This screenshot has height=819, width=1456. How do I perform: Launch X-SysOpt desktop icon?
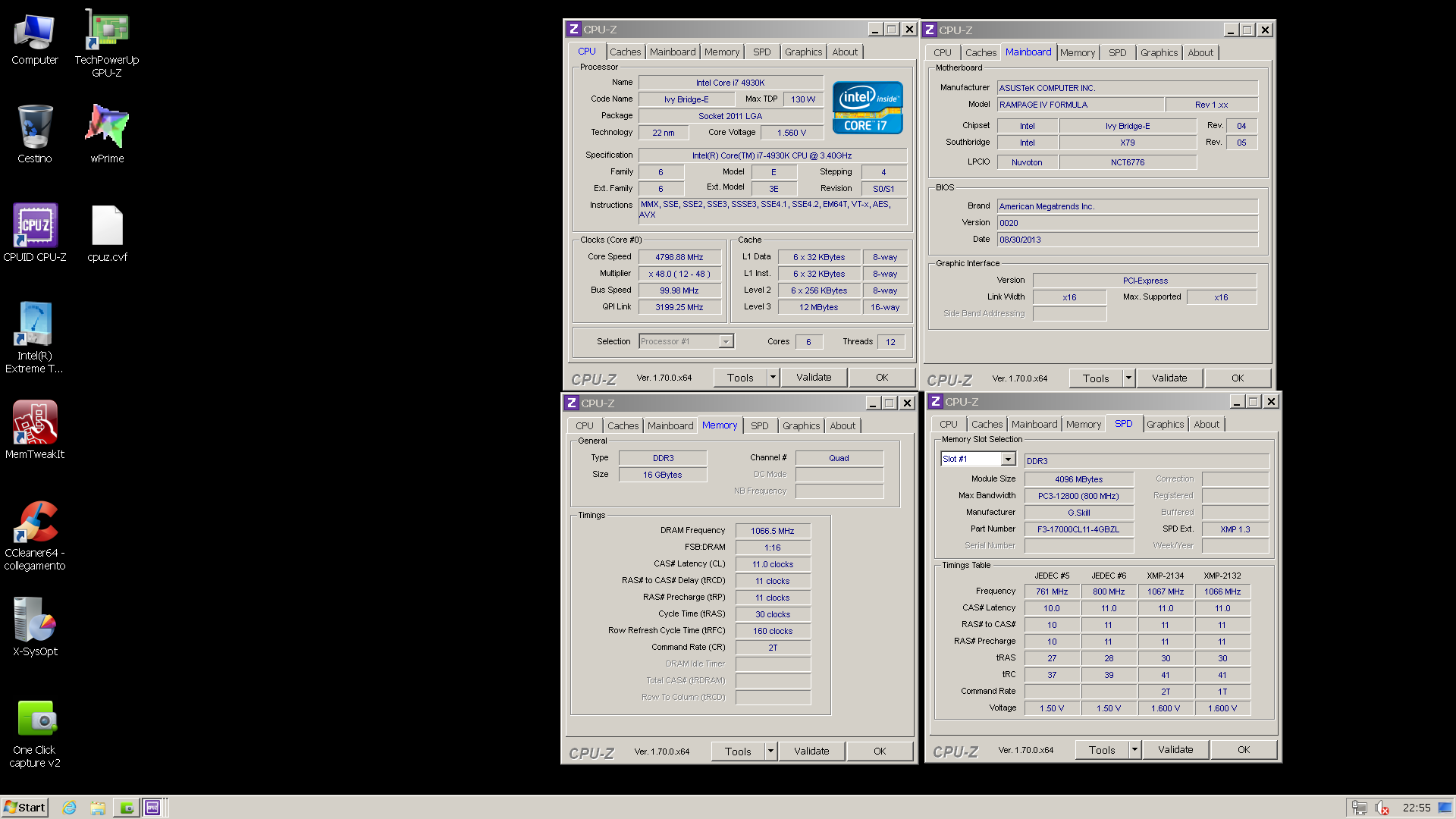pyautogui.click(x=34, y=627)
